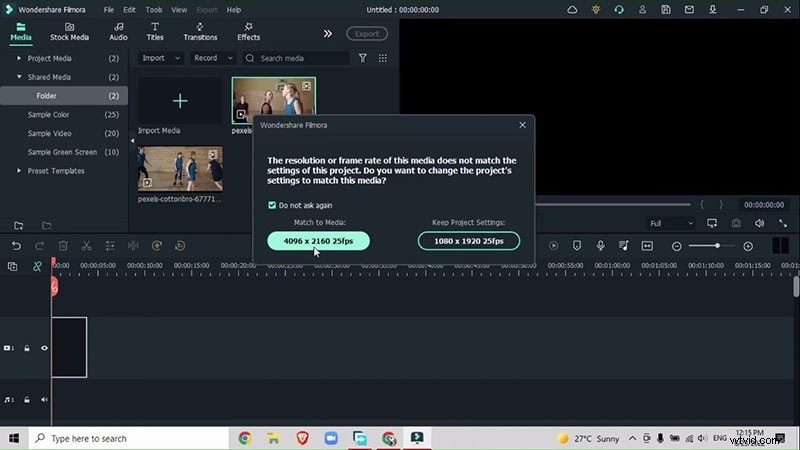Viewport: 800px width, 450px height.
Task: Select the scissors split tool
Action: [x=86, y=246]
